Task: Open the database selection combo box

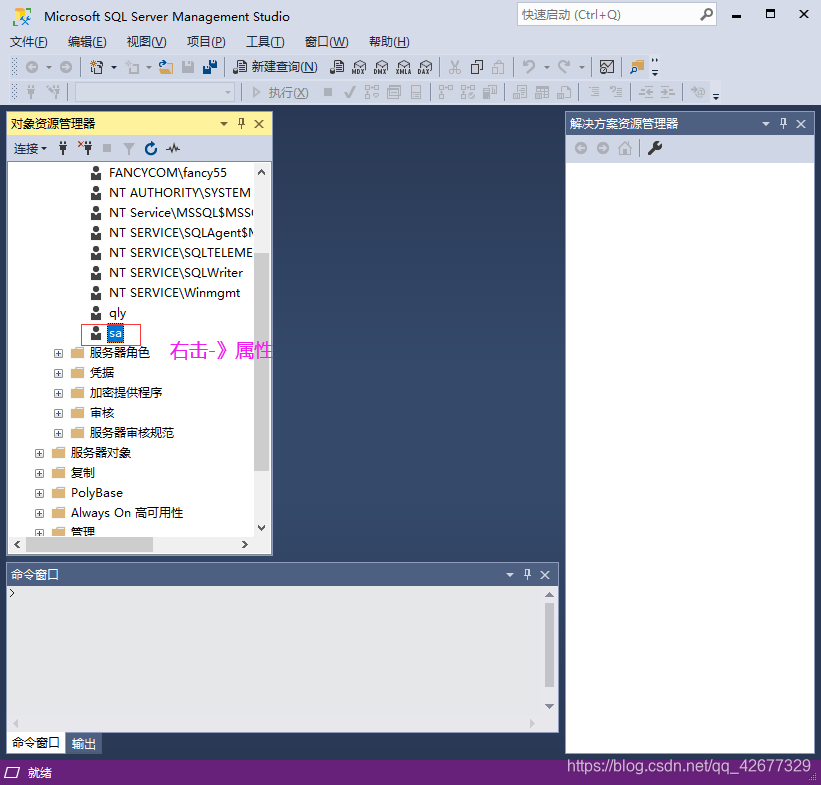Action: pyautogui.click(x=154, y=93)
